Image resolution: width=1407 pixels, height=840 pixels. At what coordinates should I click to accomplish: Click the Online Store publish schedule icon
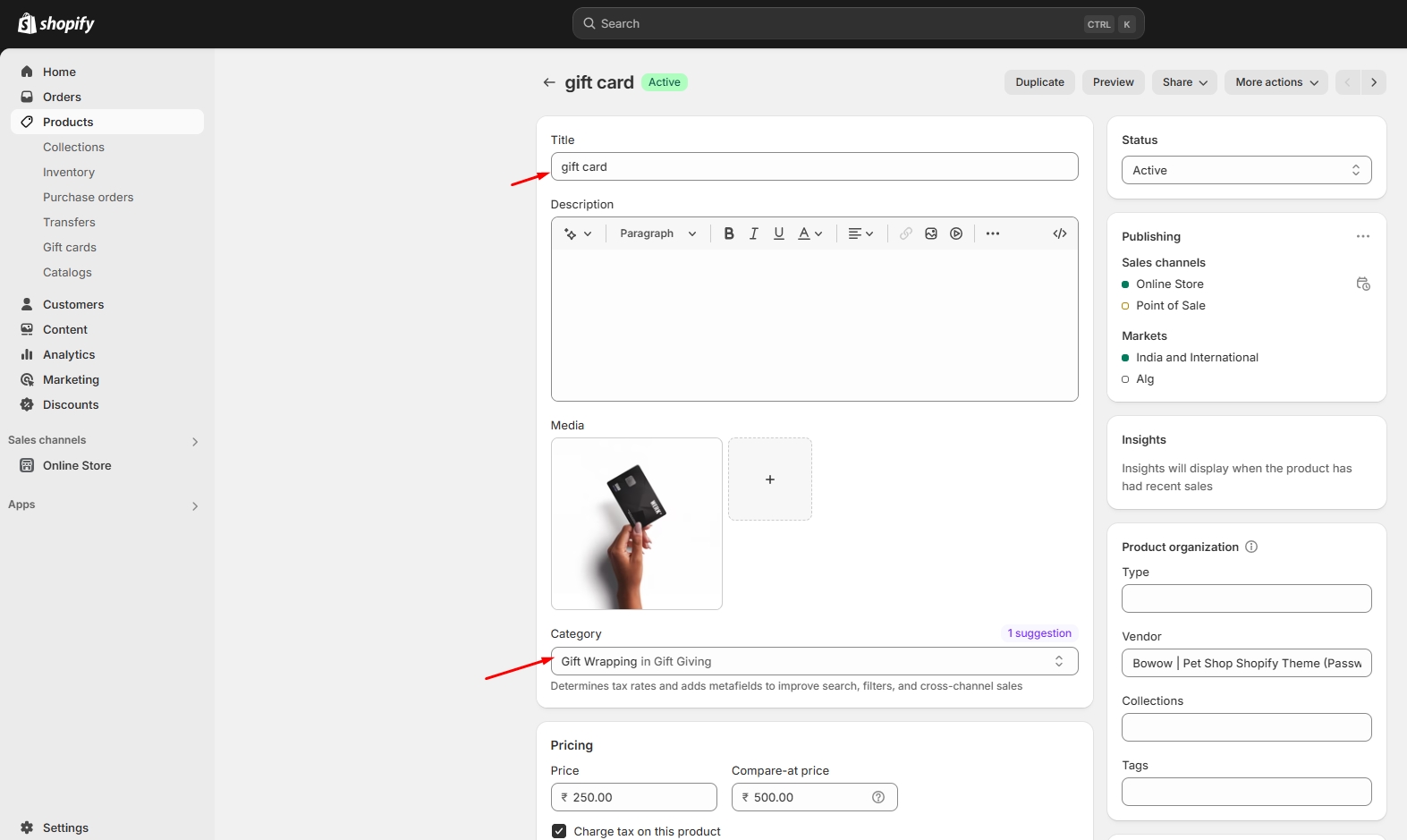pos(1362,284)
